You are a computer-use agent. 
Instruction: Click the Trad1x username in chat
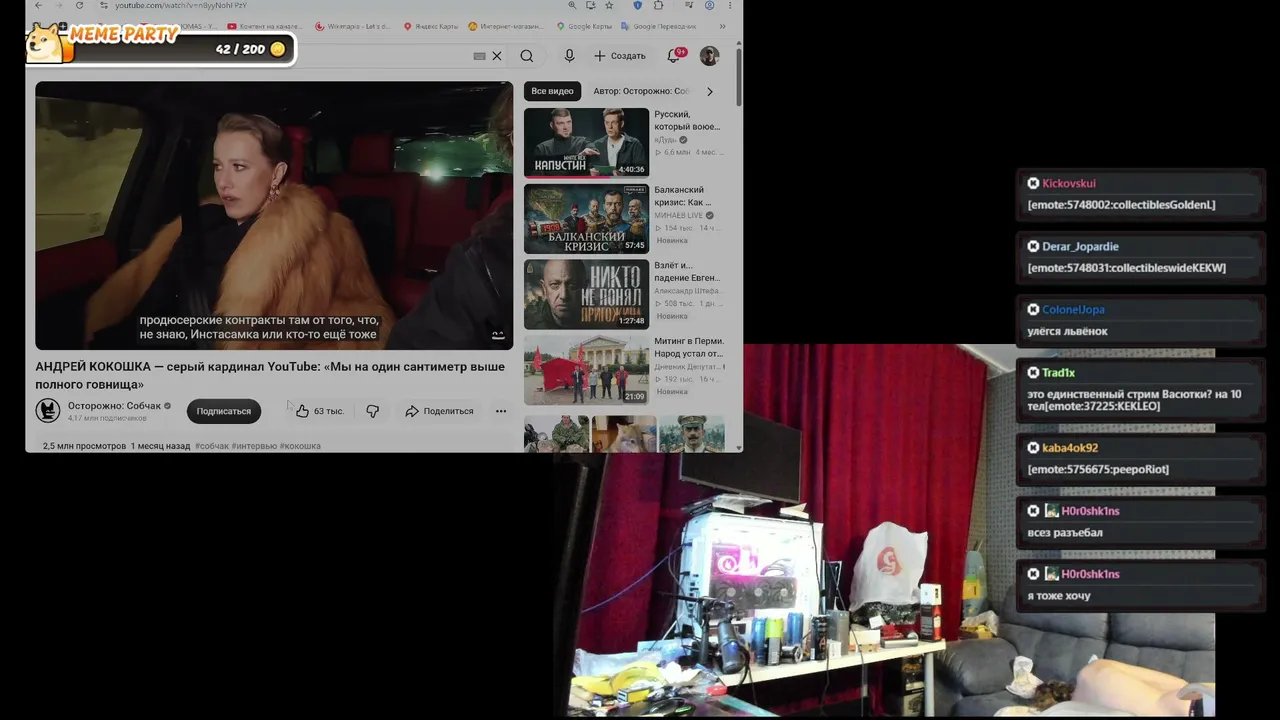point(1058,372)
